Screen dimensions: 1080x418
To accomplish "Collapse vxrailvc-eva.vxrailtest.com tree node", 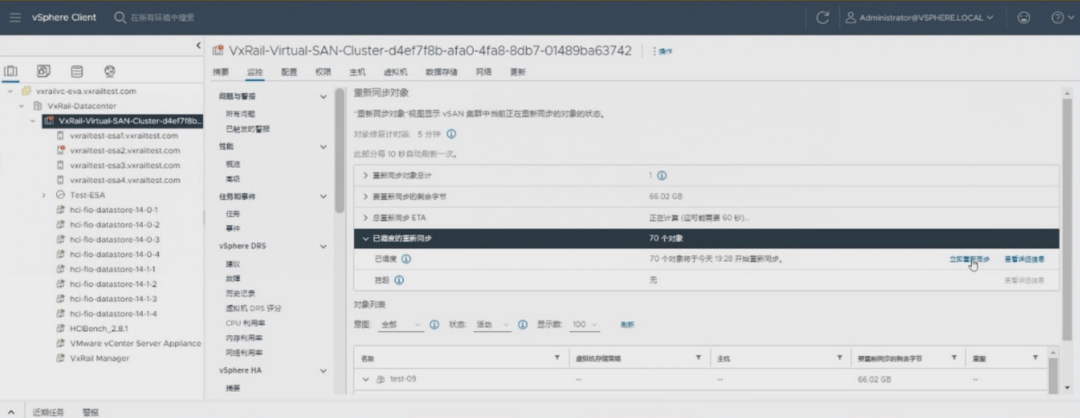I will point(10,91).
